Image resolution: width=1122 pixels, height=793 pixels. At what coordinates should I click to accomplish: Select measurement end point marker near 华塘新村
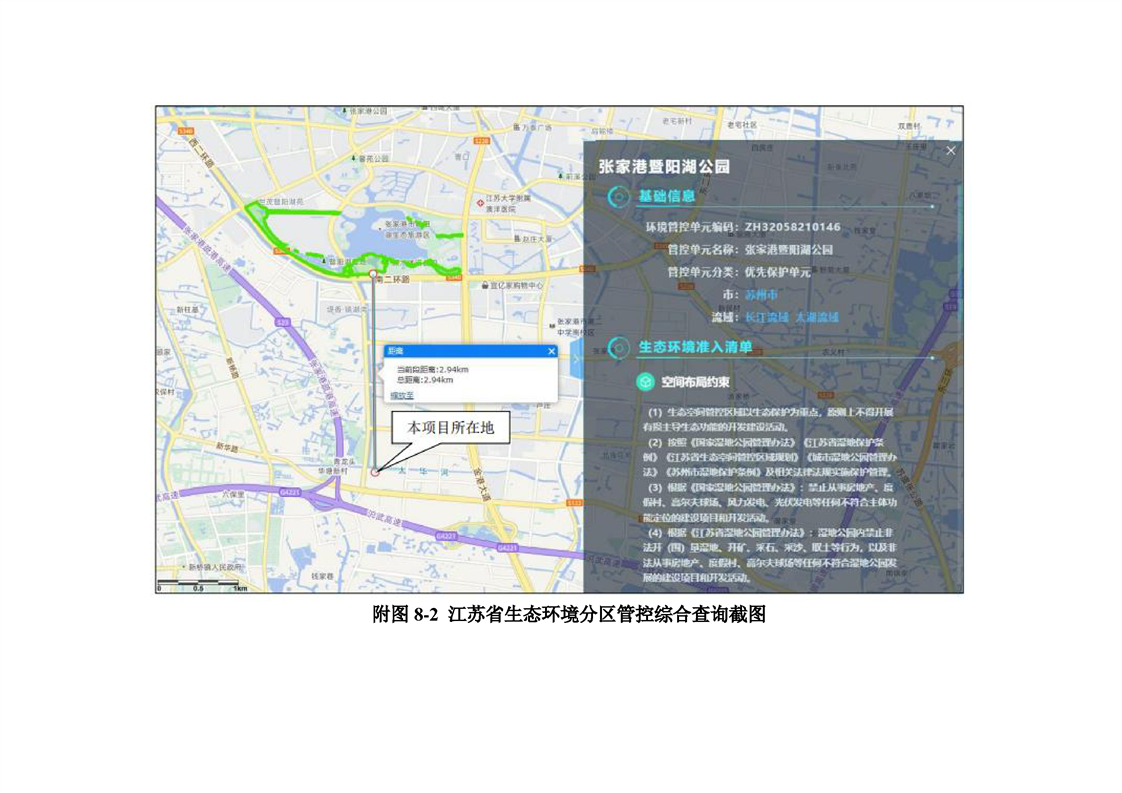pyautogui.click(x=374, y=472)
